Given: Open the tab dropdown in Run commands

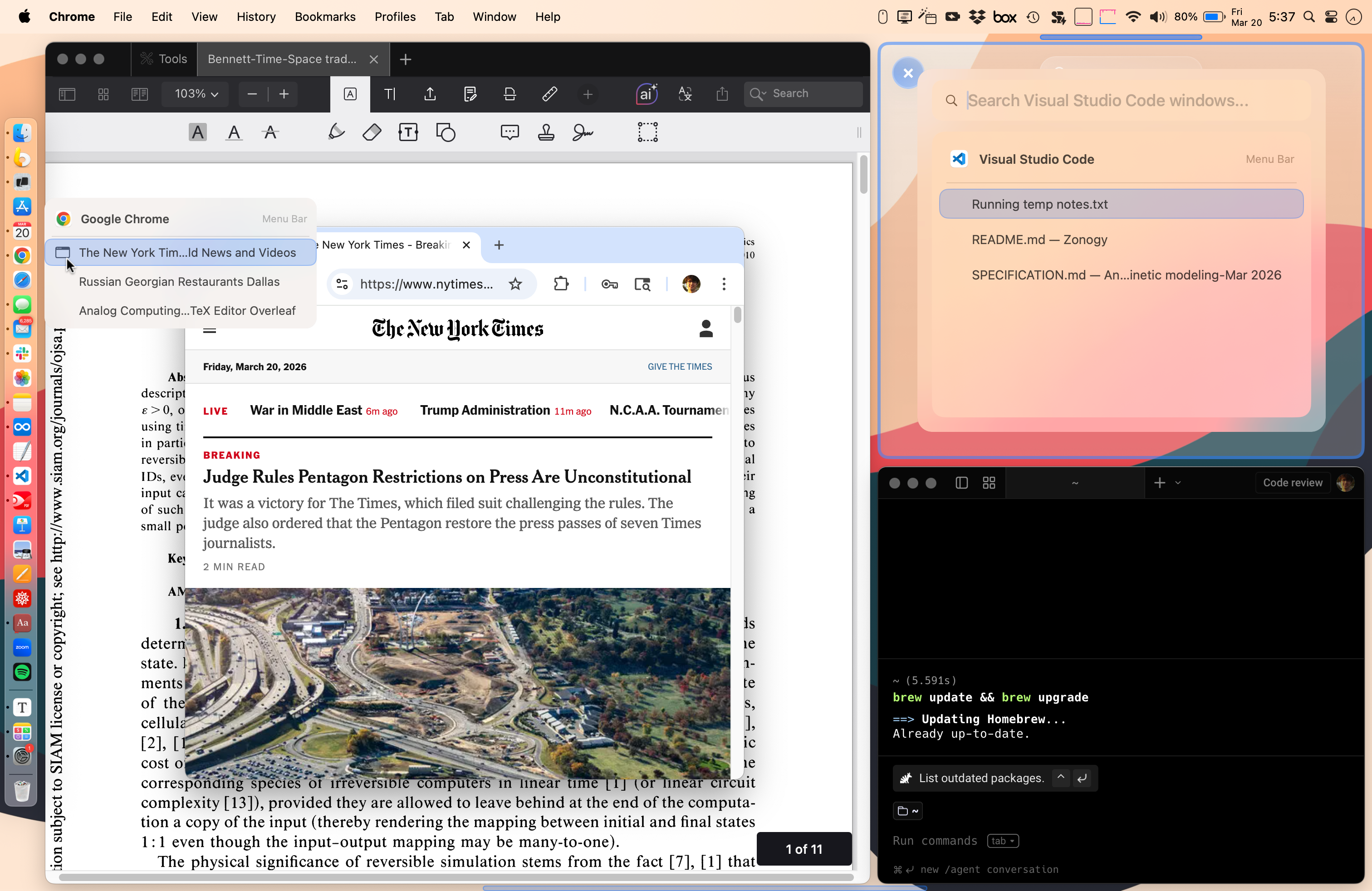Looking at the screenshot, I should click(1003, 841).
